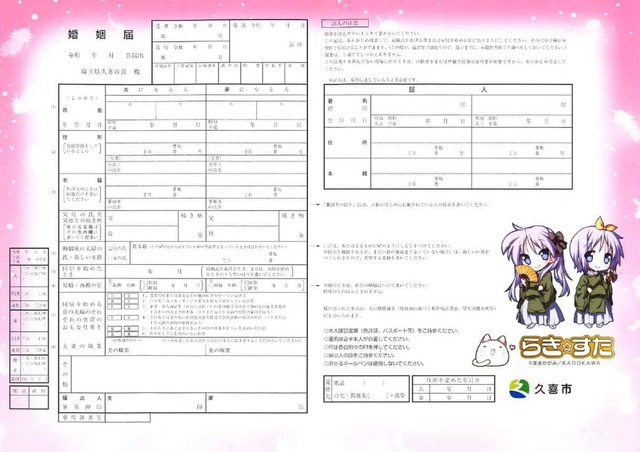Select the character holding the folding fan

534,276
